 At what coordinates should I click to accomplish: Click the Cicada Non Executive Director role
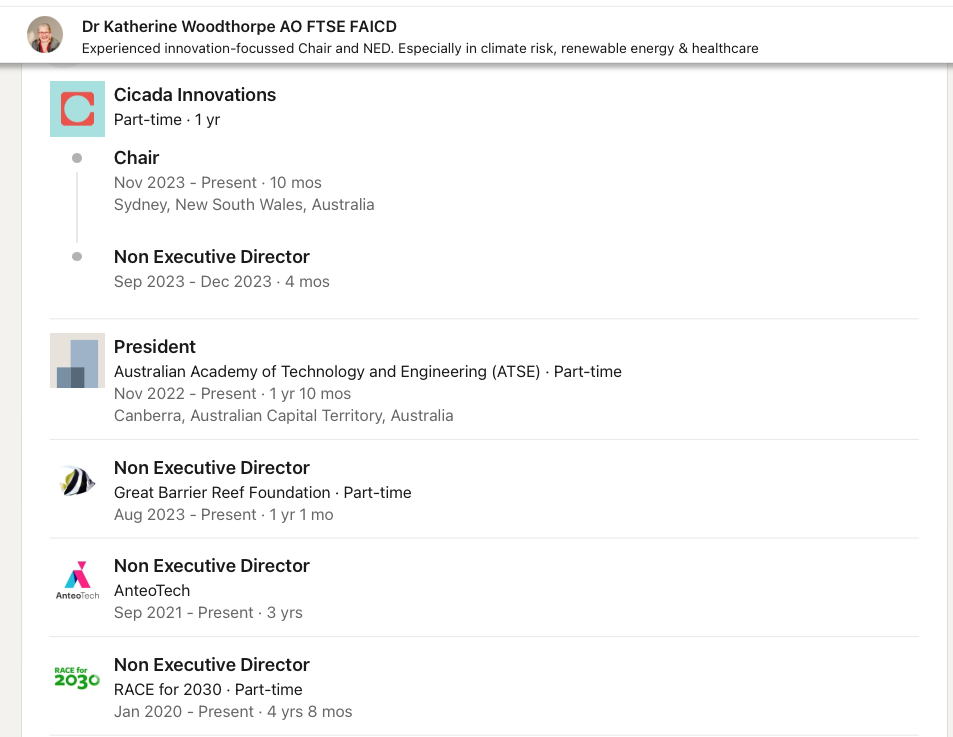(212, 257)
